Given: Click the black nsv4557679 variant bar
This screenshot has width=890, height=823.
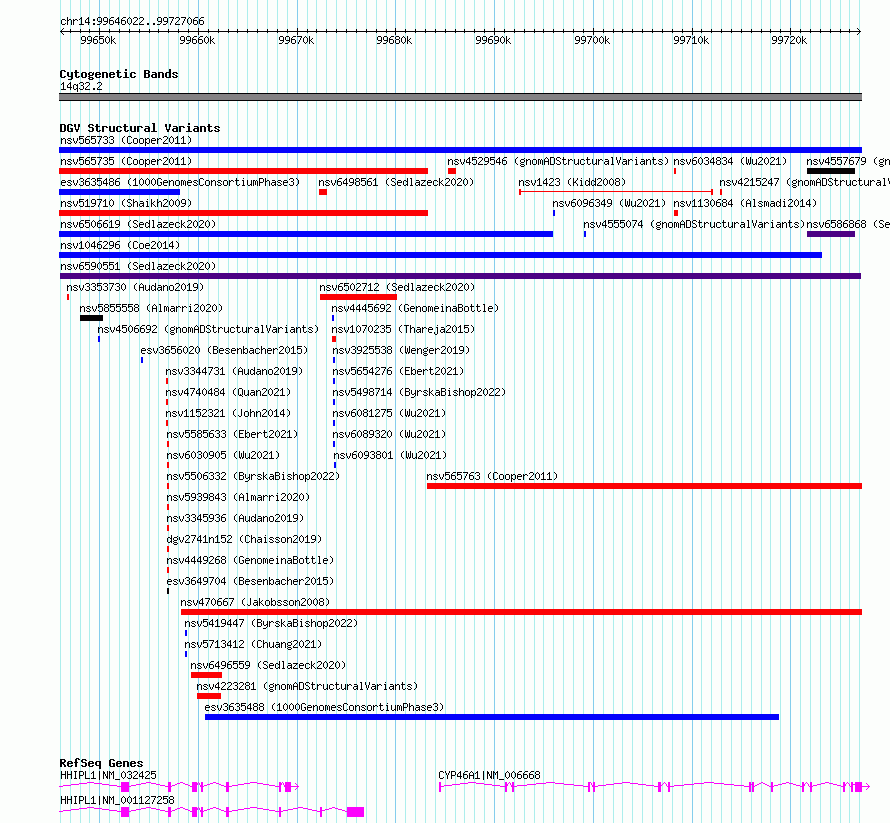Looking at the screenshot, I should [x=831, y=171].
